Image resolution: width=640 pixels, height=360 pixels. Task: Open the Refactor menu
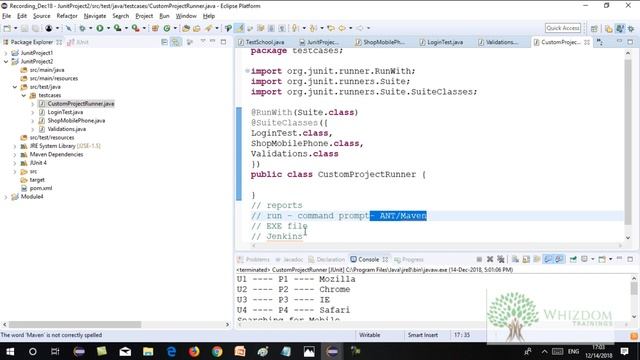67,16
